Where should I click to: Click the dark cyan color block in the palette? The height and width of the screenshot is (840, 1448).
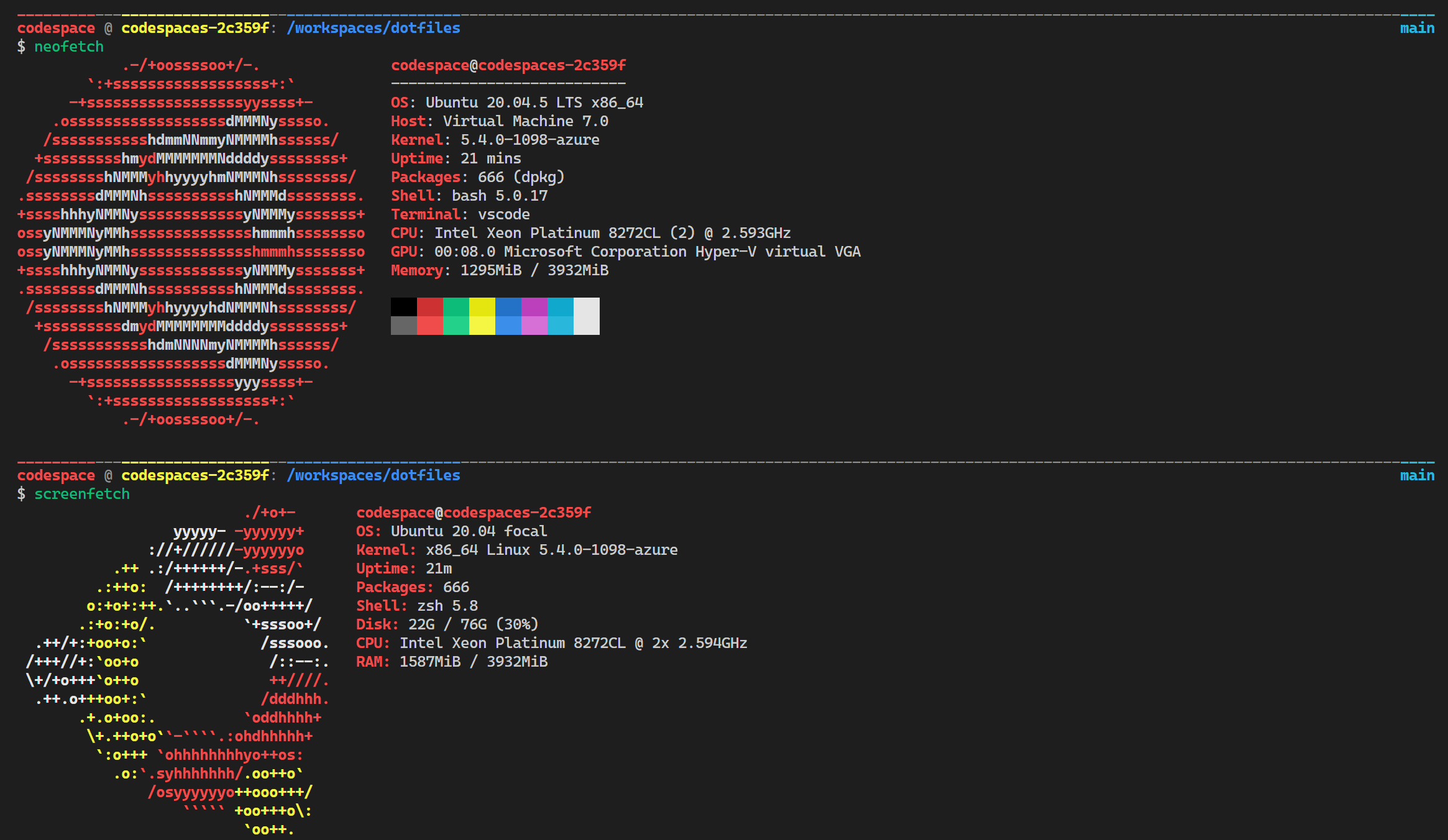click(561, 307)
